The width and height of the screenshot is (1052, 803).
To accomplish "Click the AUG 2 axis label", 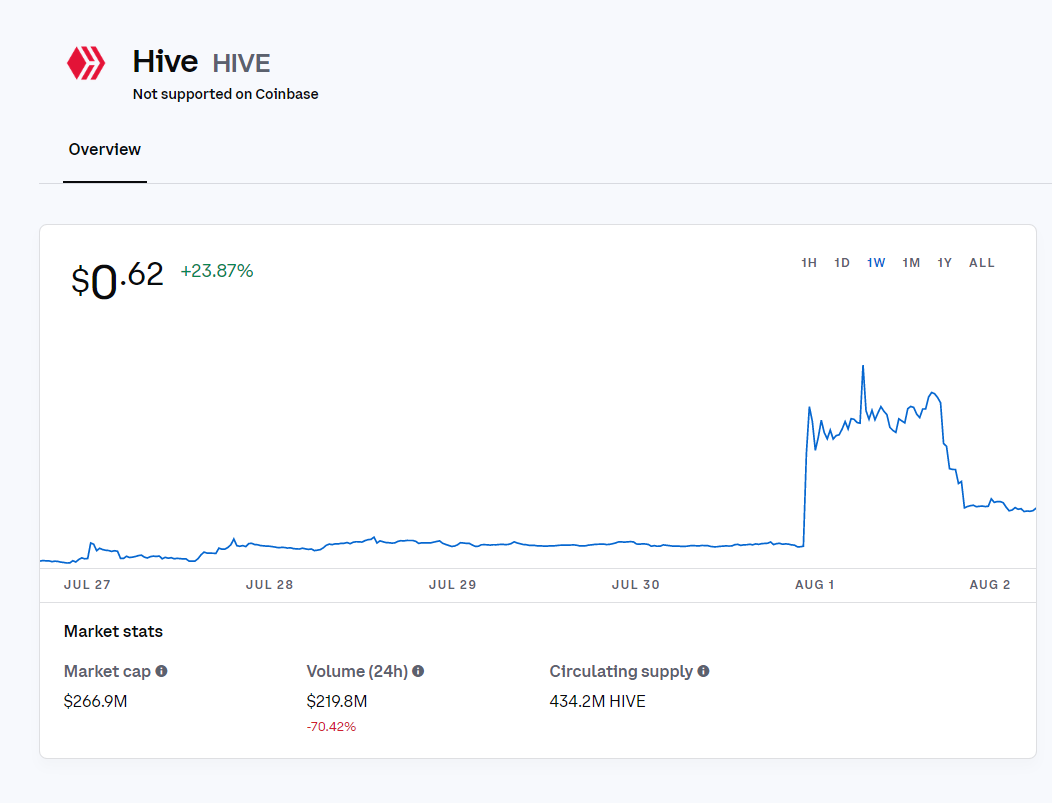I will 990,585.
